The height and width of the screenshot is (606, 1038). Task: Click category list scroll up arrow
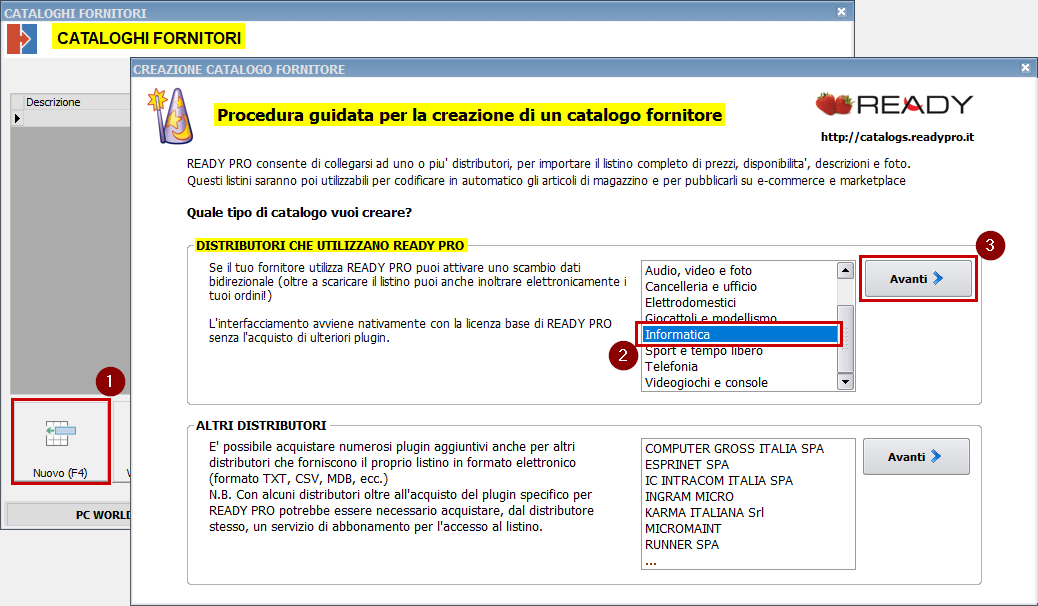(845, 270)
